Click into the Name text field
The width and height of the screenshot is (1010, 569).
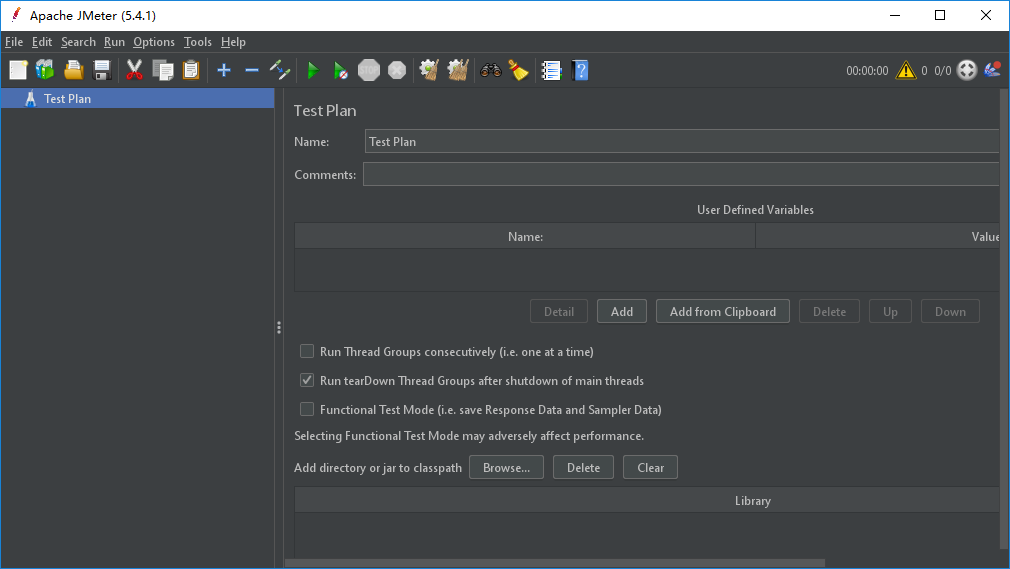pos(681,141)
